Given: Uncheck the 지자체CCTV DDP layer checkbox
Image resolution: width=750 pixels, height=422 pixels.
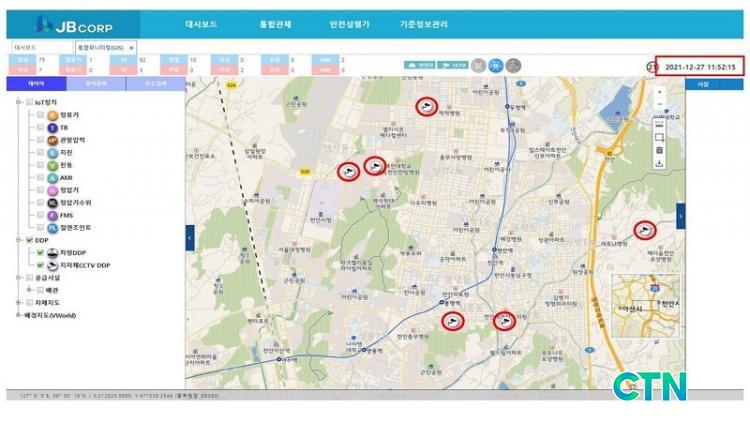Looking at the screenshot, I should click(x=41, y=266).
